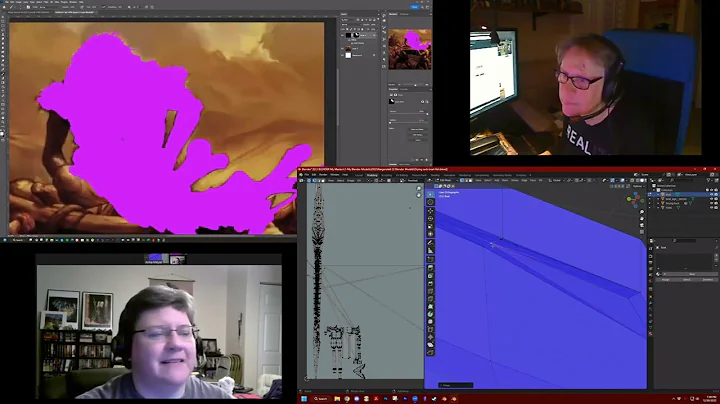Click the pan hand in the 3D viewport gizmos
This screenshot has width=720, height=404.
642,219
